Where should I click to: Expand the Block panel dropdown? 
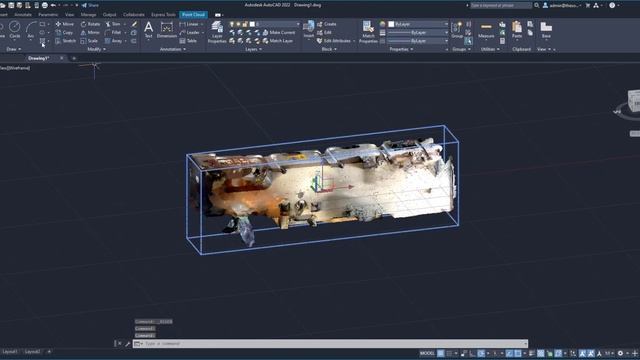tap(329, 49)
